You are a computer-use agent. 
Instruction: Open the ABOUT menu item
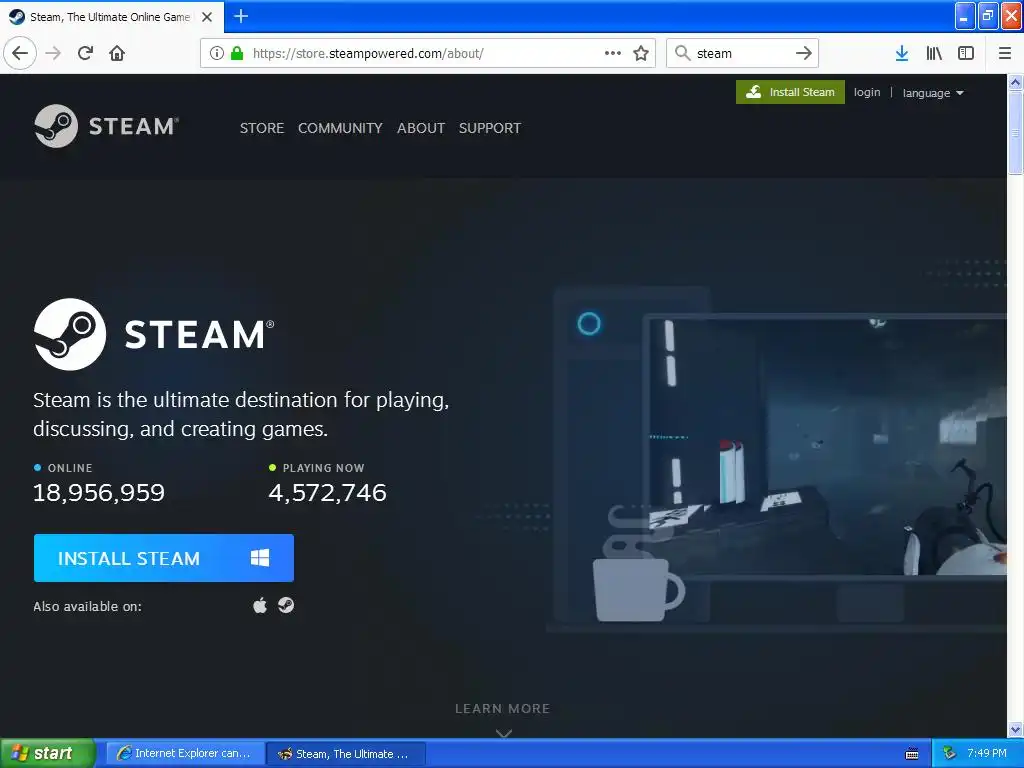click(421, 128)
